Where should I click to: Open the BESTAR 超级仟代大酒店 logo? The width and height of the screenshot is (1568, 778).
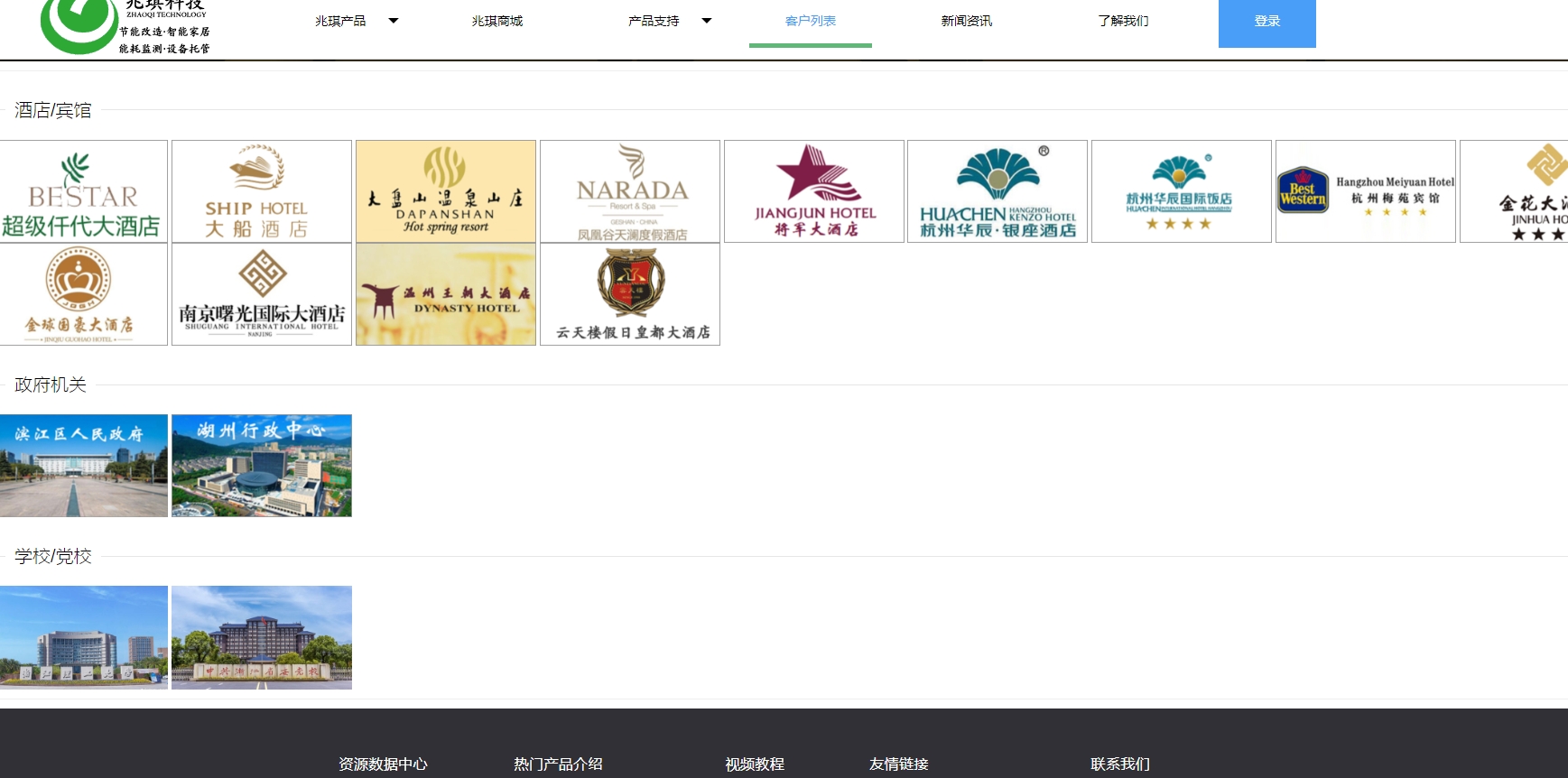[83, 191]
